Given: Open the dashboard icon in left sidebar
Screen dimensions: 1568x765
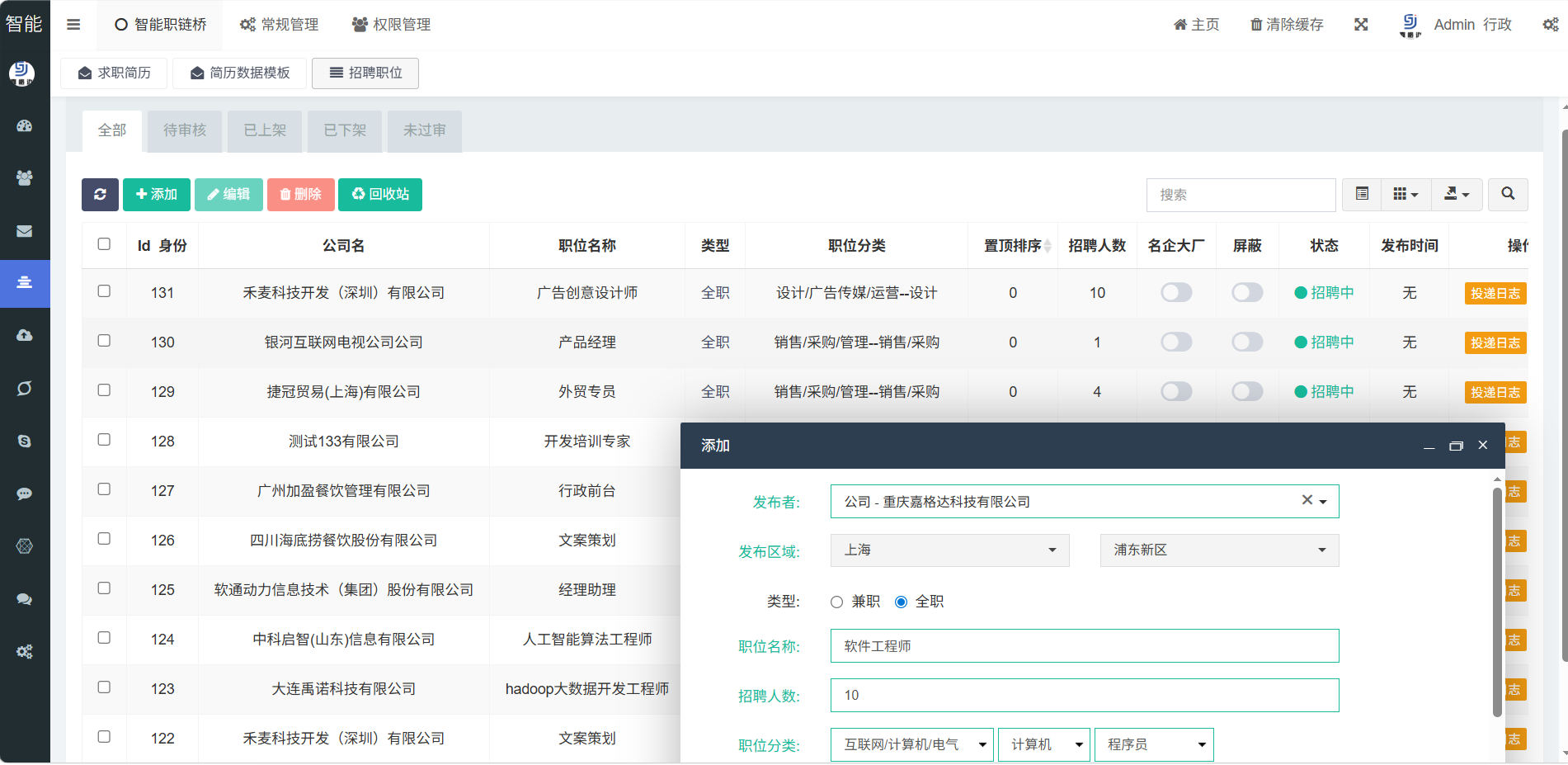Looking at the screenshot, I should click(x=25, y=126).
